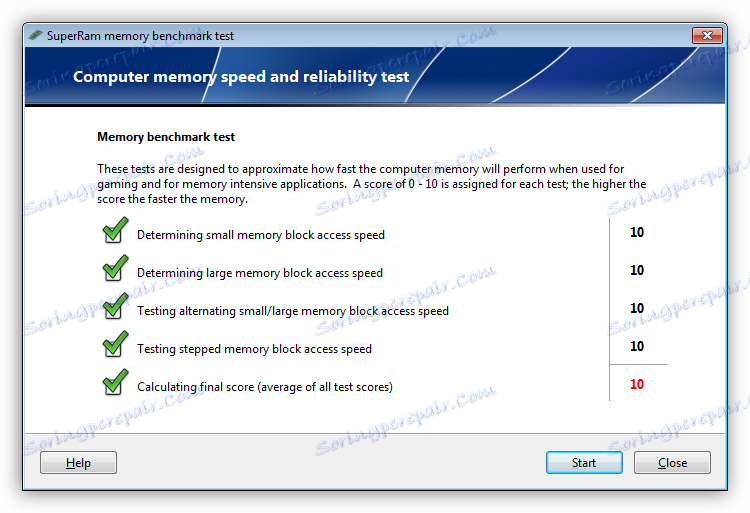Click the 'Memory benchmark test' heading
750x513 pixels.
pos(166,137)
